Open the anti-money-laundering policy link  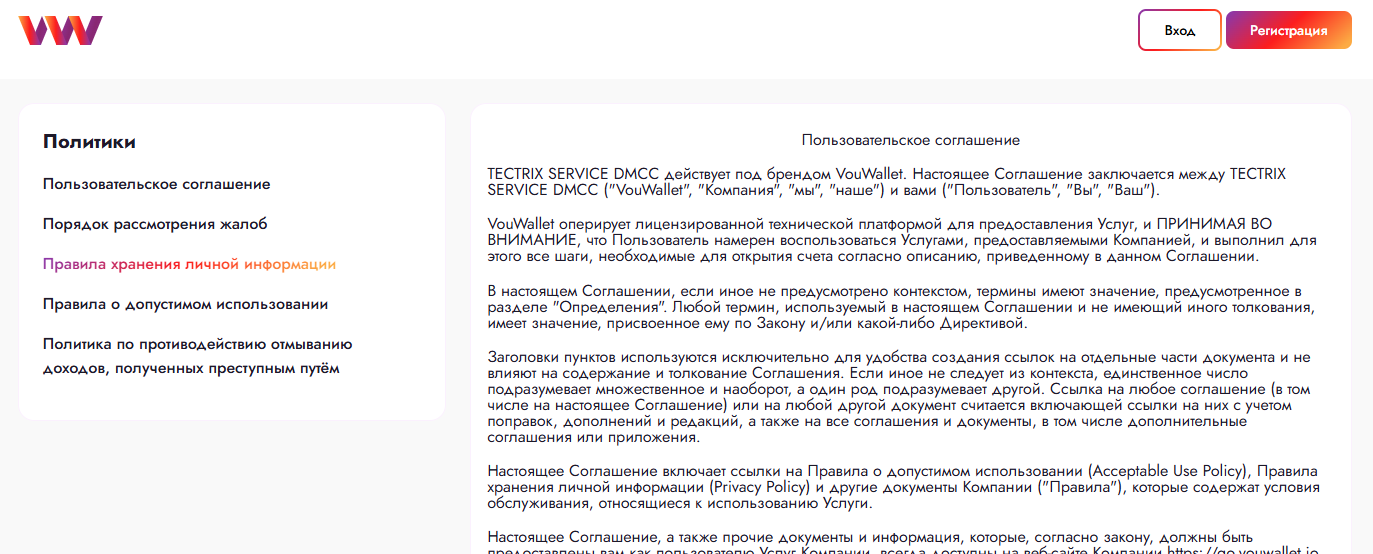198,356
